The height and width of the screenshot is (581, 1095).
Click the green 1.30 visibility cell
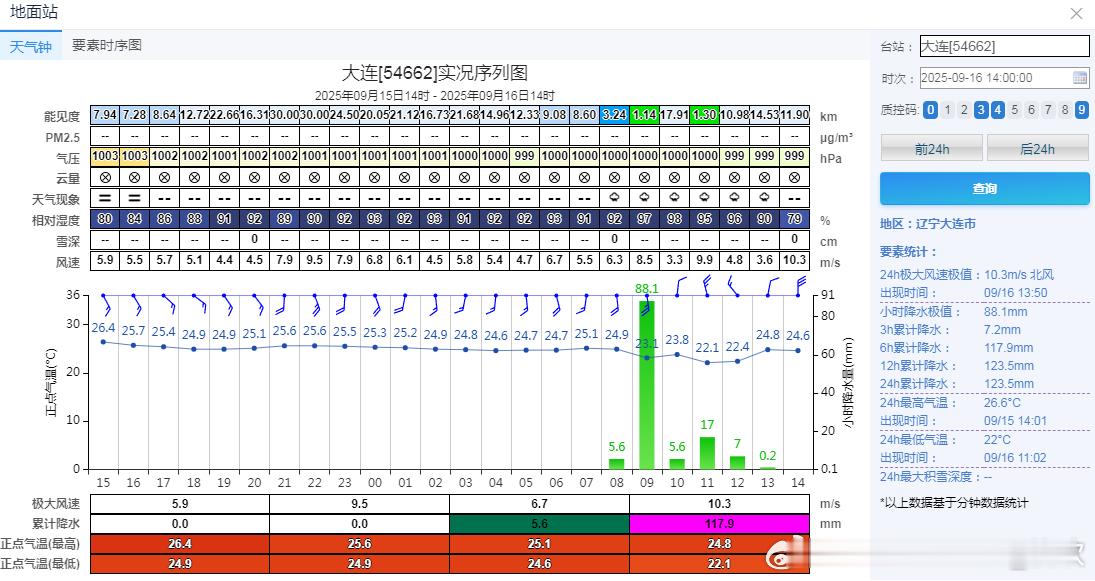[x=705, y=115]
